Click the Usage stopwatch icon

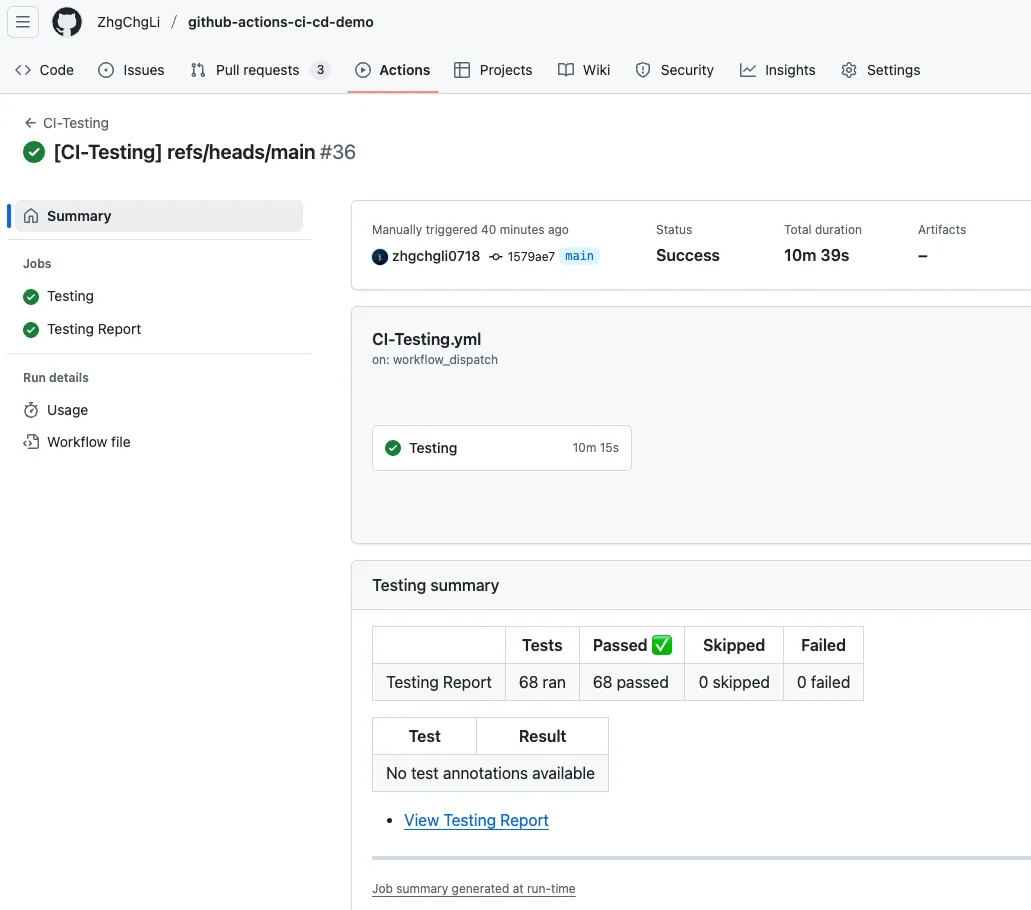[31, 410]
